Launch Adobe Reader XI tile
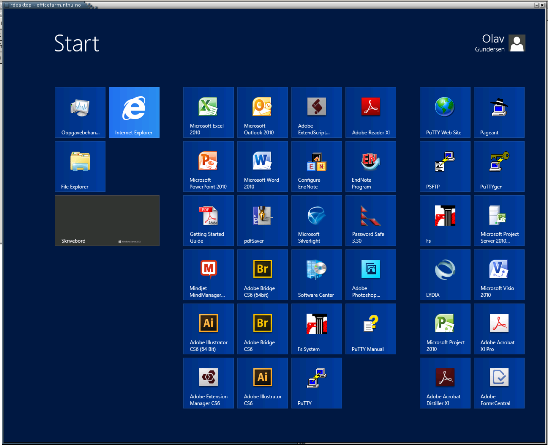The width and height of the screenshot is (548, 445). [x=370, y=112]
